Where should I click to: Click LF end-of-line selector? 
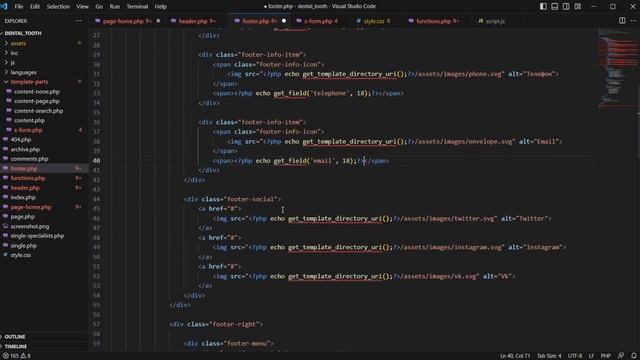point(591,356)
